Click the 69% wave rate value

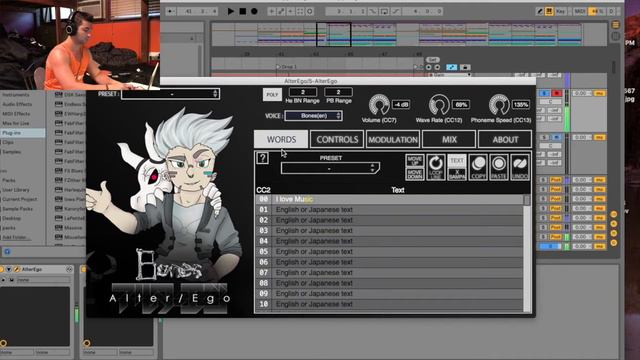[x=461, y=104]
